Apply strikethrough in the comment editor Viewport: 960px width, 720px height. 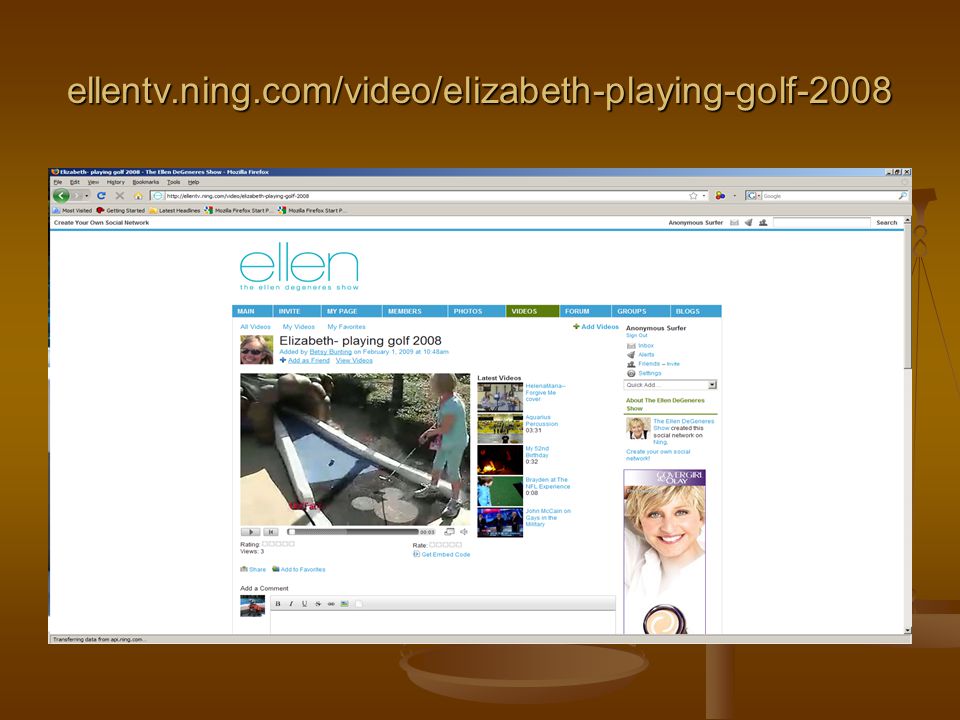click(318, 604)
